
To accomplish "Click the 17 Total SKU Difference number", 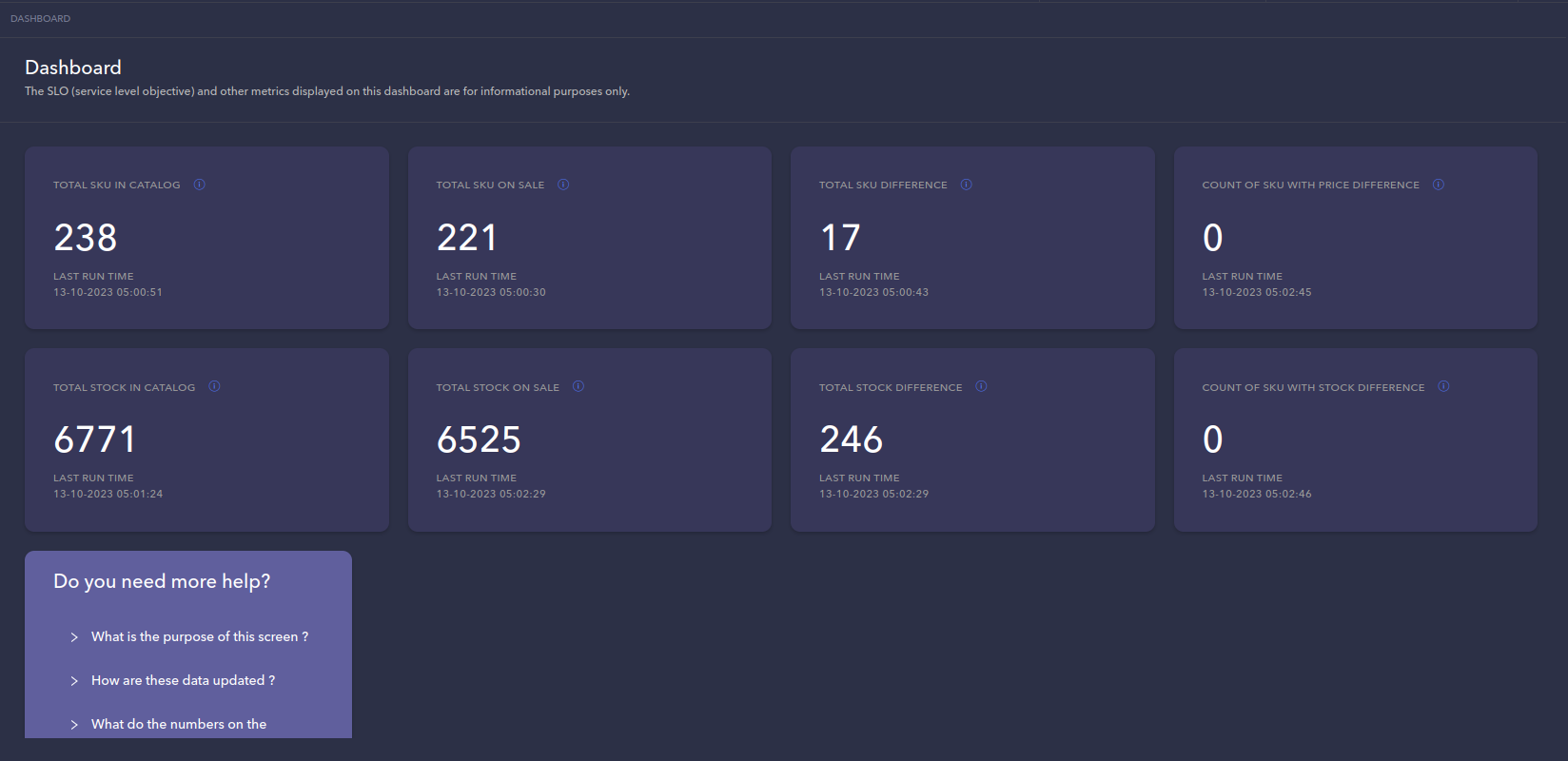I will coord(840,238).
